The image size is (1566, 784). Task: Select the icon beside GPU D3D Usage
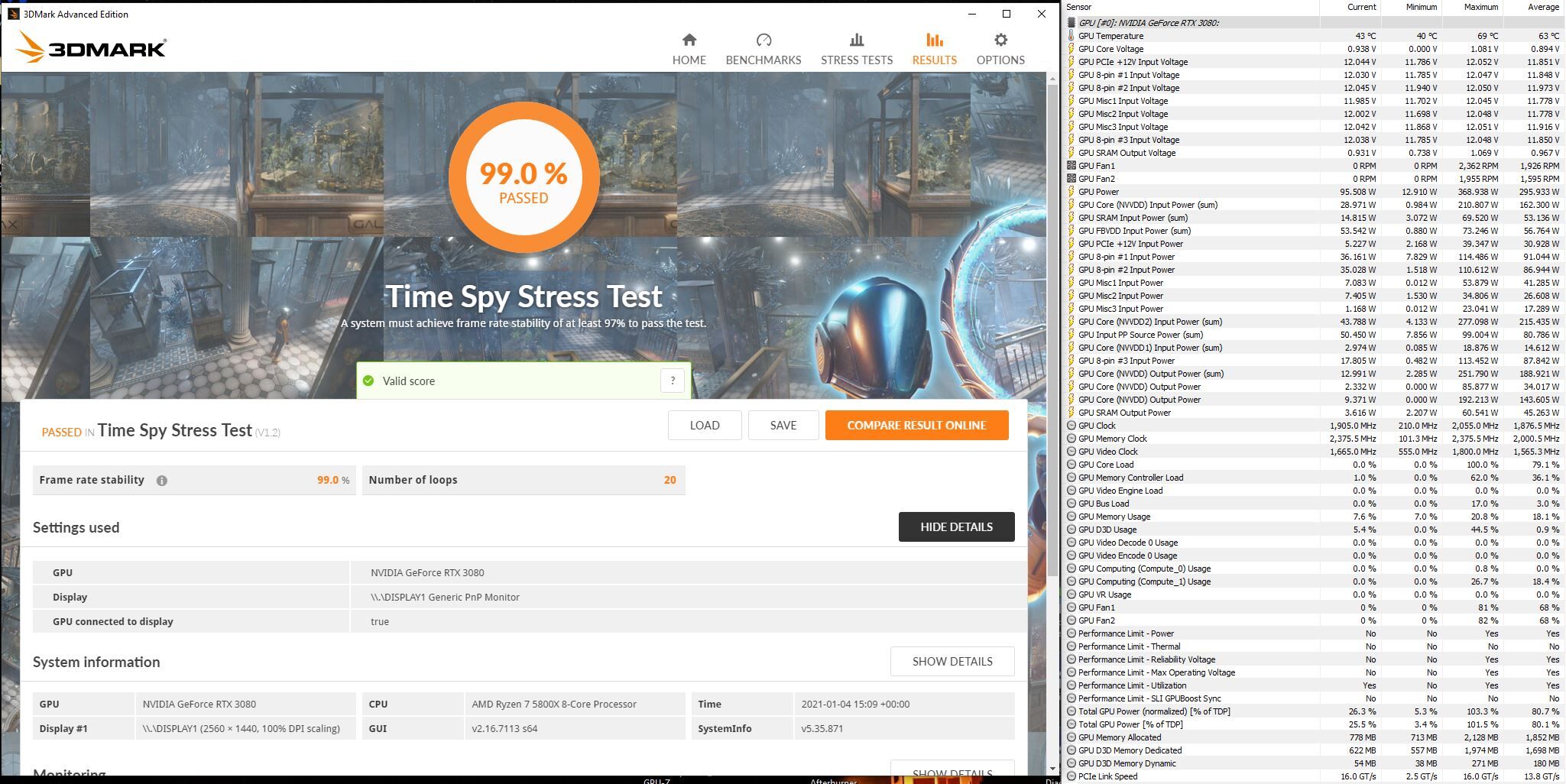(1072, 530)
